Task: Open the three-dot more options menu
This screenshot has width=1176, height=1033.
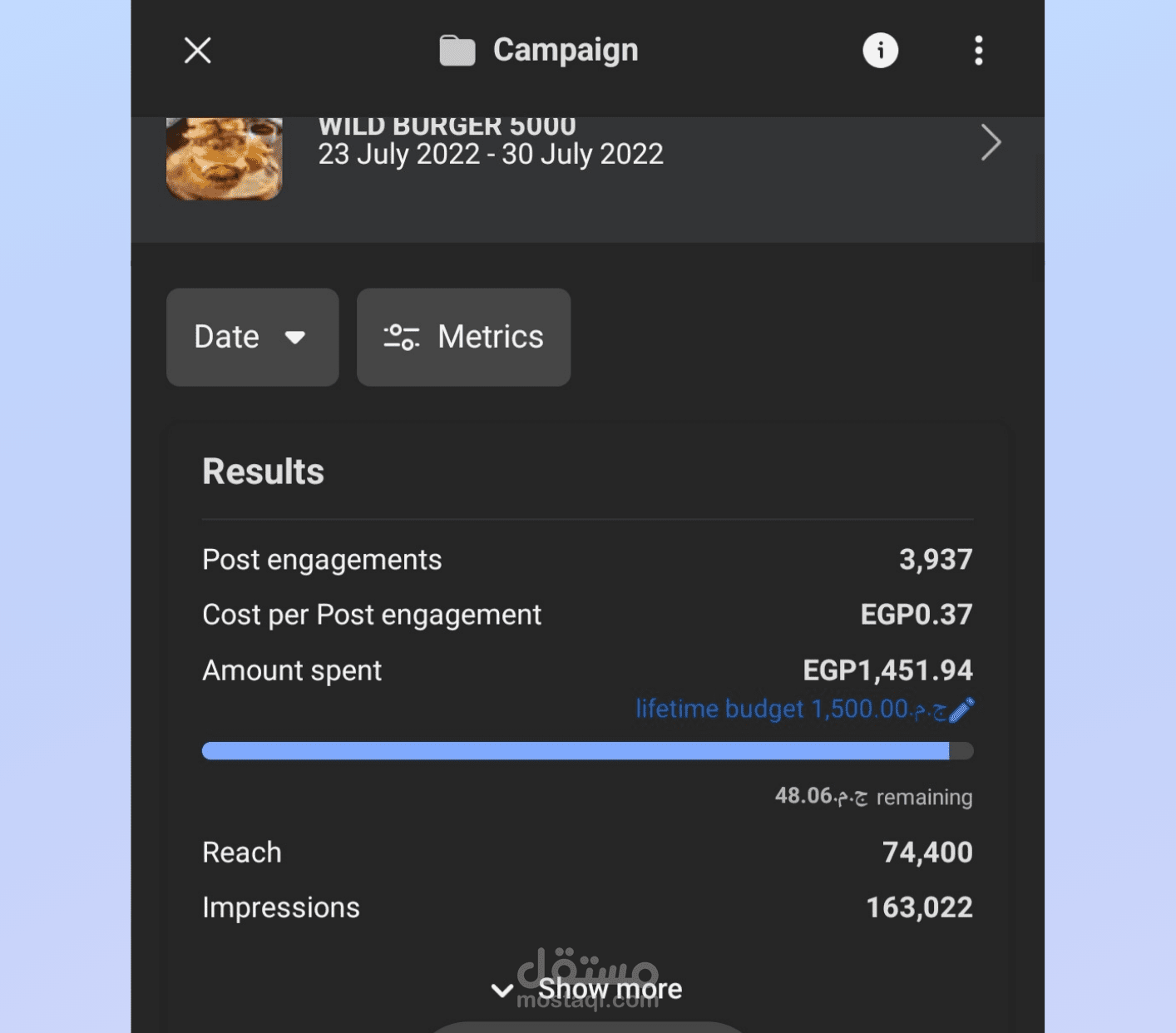Action: coord(978,51)
